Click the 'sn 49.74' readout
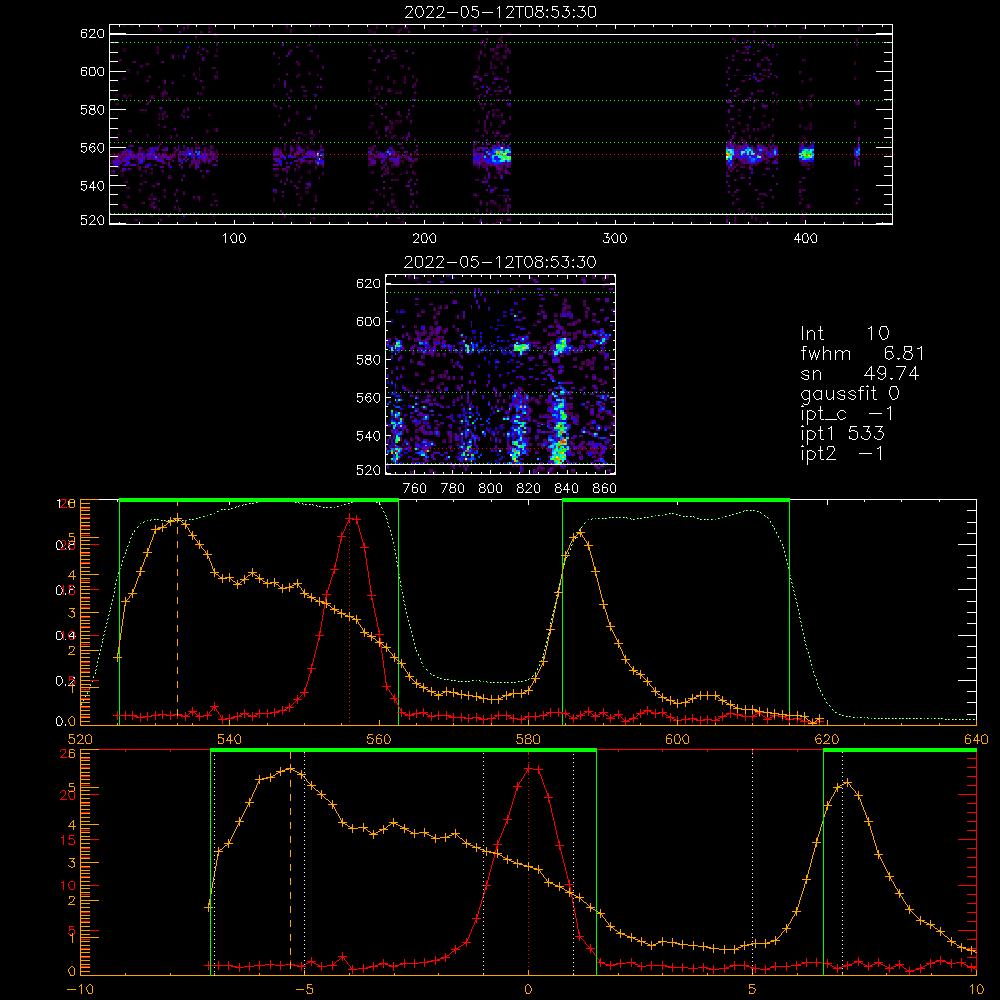Image resolution: width=1000 pixels, height=1000 pixels. [x=860, y=373]
